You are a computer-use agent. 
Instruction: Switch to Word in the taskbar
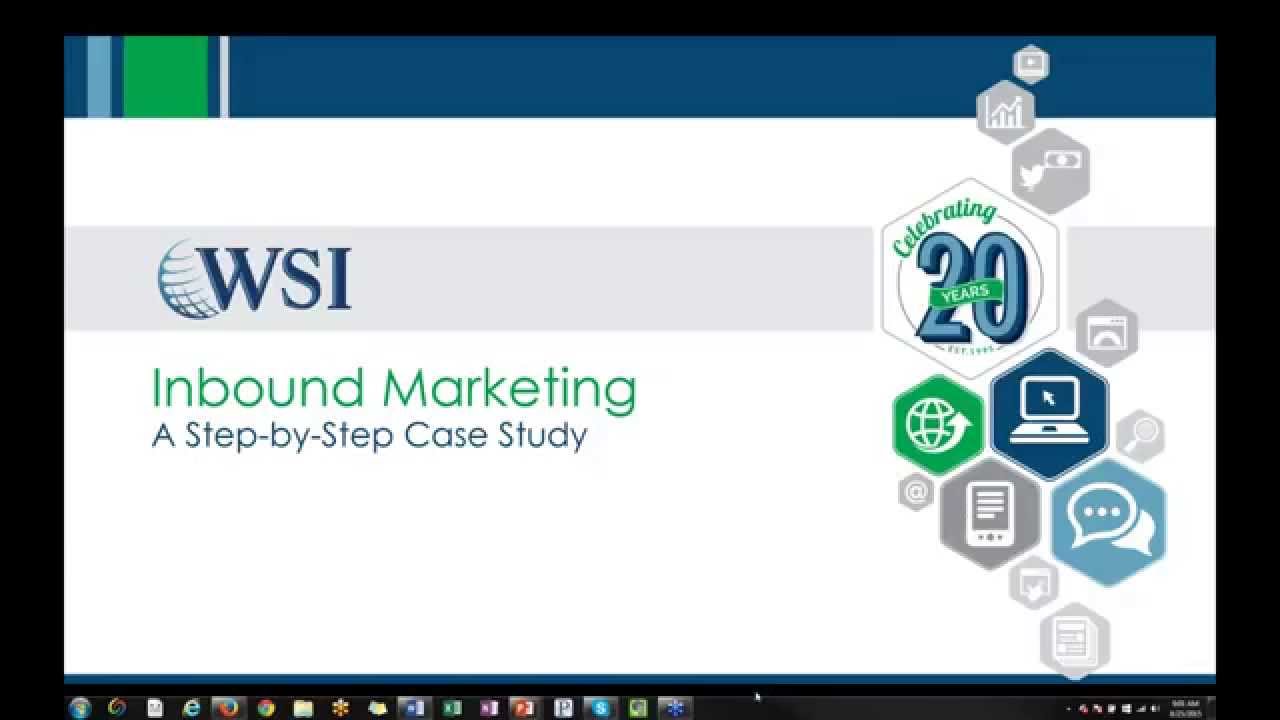pos(413,708)
